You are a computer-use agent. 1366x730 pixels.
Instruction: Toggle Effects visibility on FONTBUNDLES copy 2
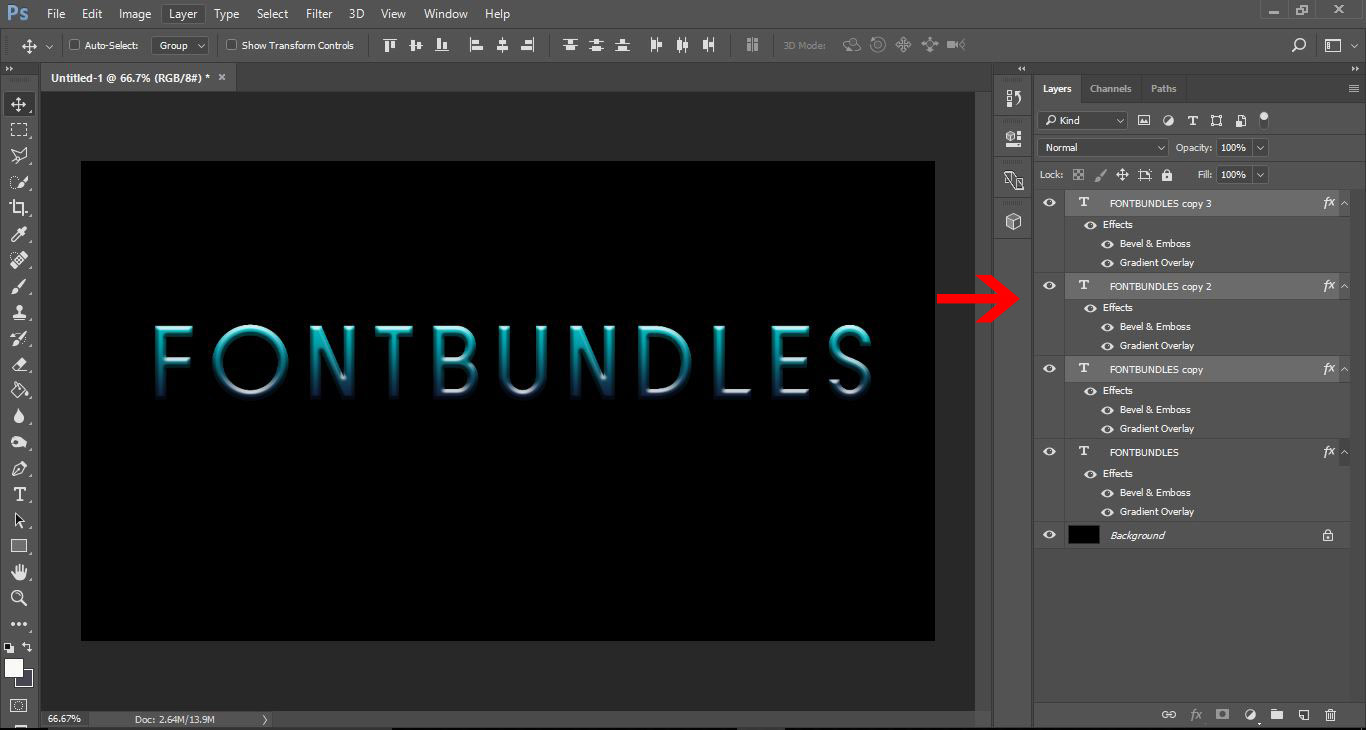1090,308
